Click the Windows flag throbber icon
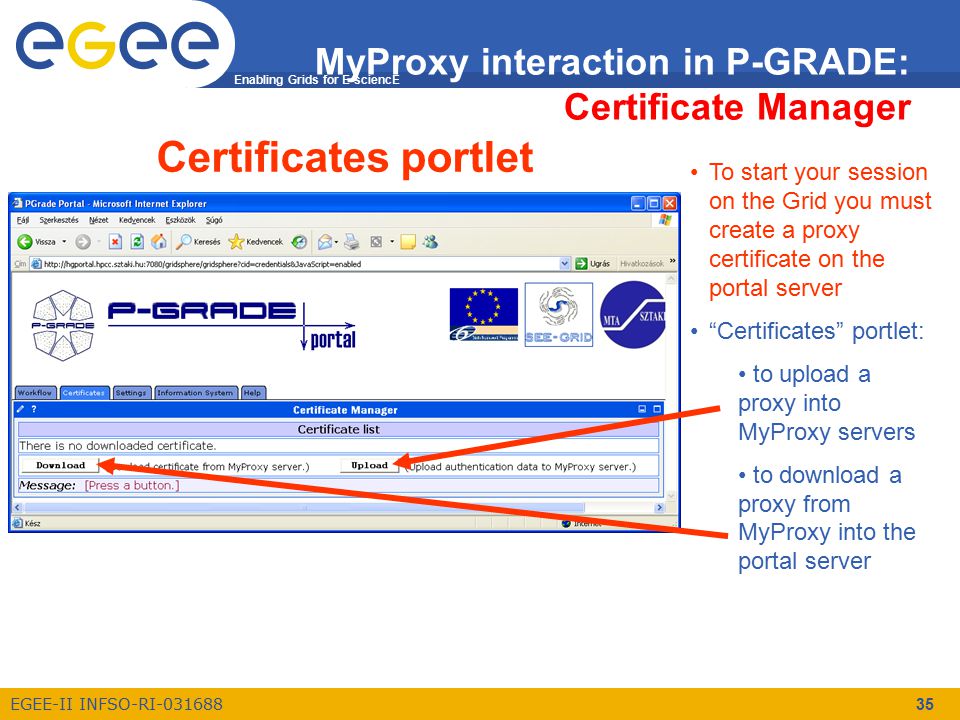Viewport: 960px width, 720px height. click(x=665, y=220)
